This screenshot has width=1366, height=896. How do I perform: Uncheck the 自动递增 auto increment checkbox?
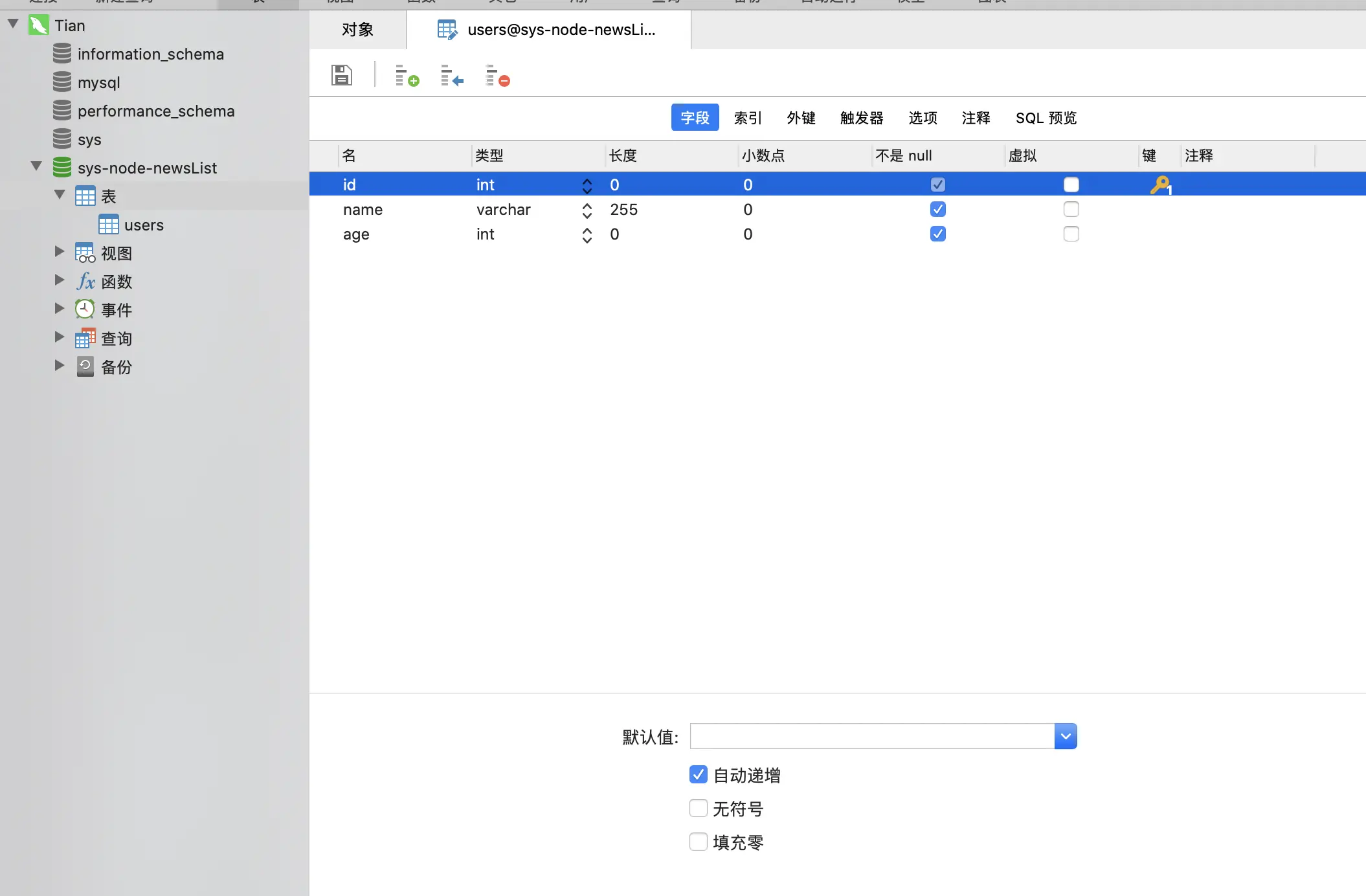pyautogui.click(x=698, y=774)
